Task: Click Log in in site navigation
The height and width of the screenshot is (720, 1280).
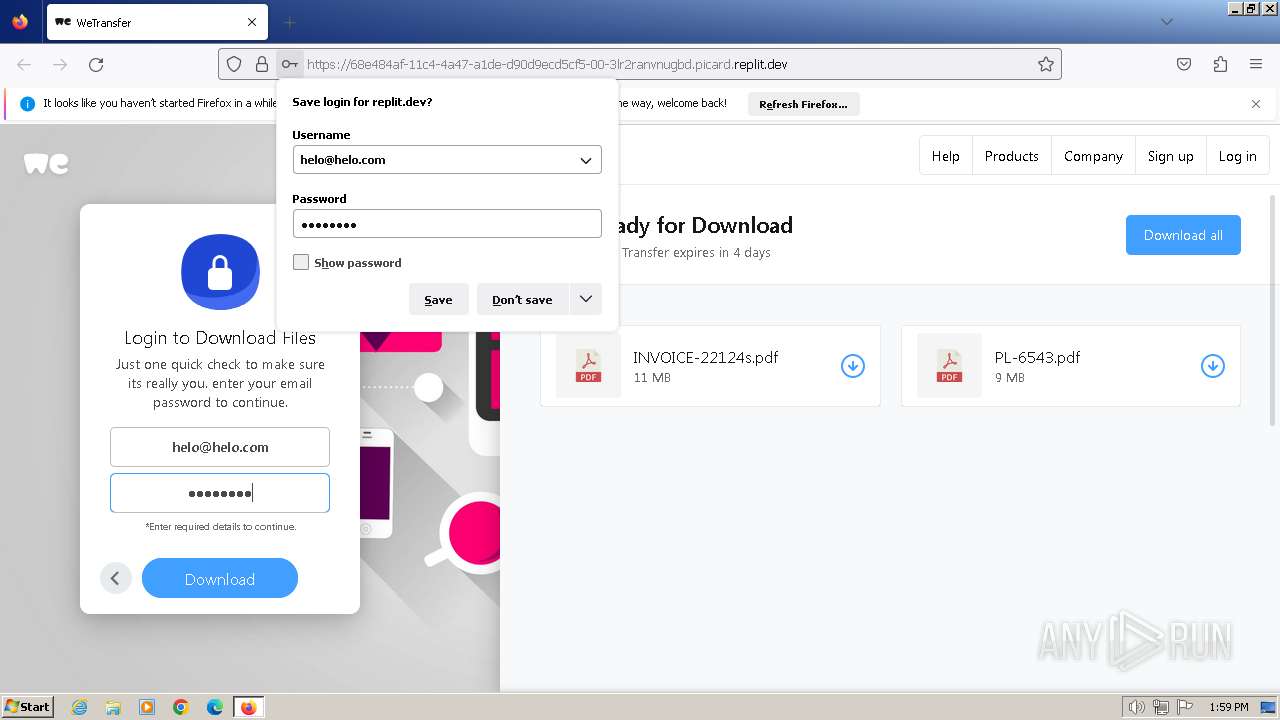Action: pos(1237,156)
